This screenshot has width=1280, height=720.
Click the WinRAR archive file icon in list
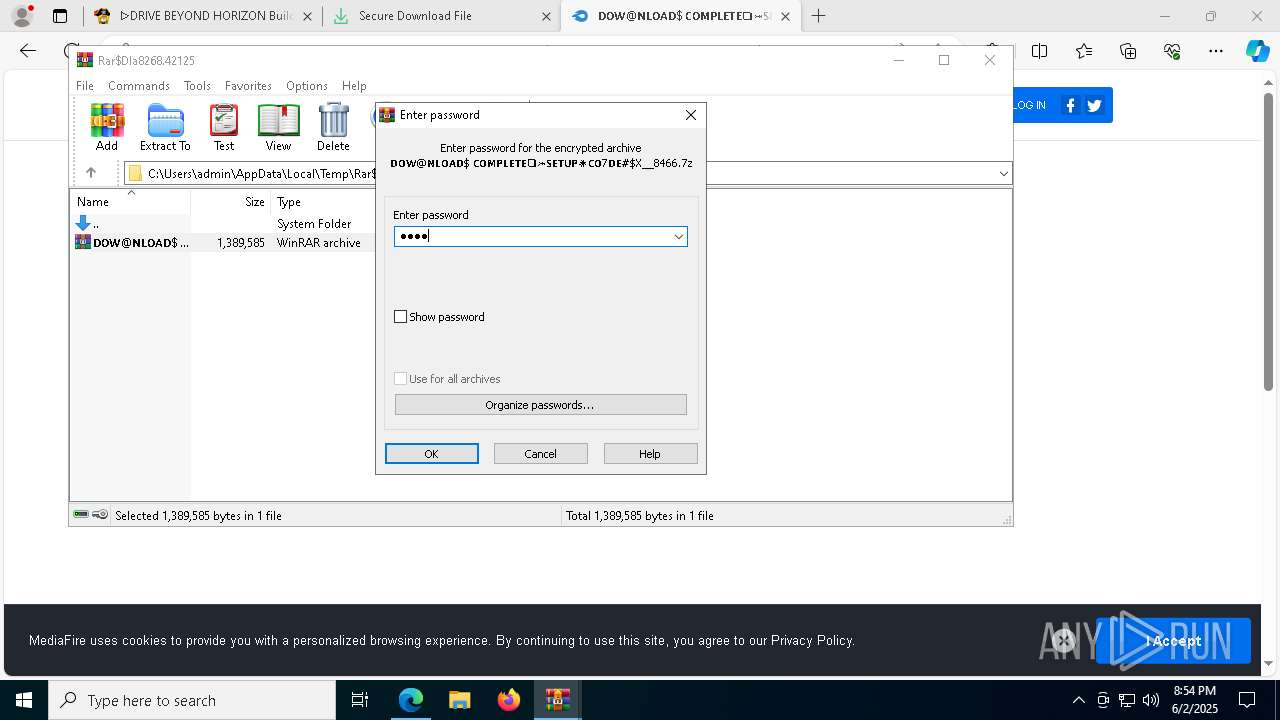83,242
